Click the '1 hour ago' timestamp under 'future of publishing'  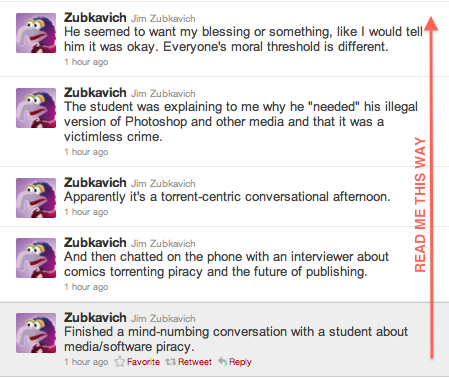coord(86,287)
